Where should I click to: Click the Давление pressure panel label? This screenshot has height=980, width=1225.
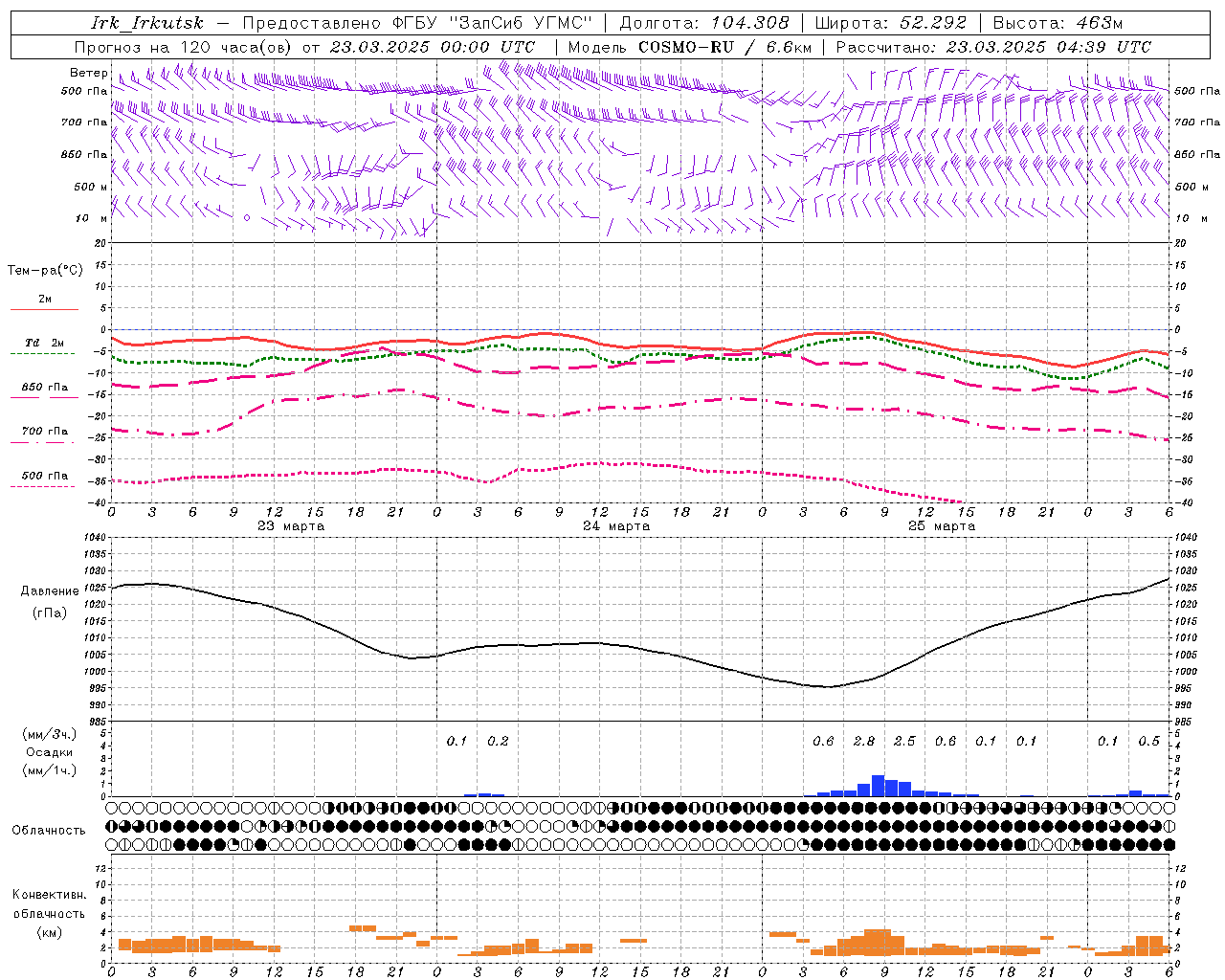click(x=49, y=591)
